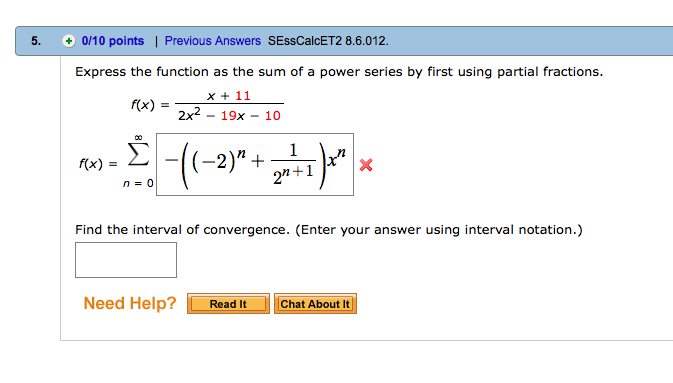
Task: Click the red 10 in the denominator
Action: (x=273, y=116)
